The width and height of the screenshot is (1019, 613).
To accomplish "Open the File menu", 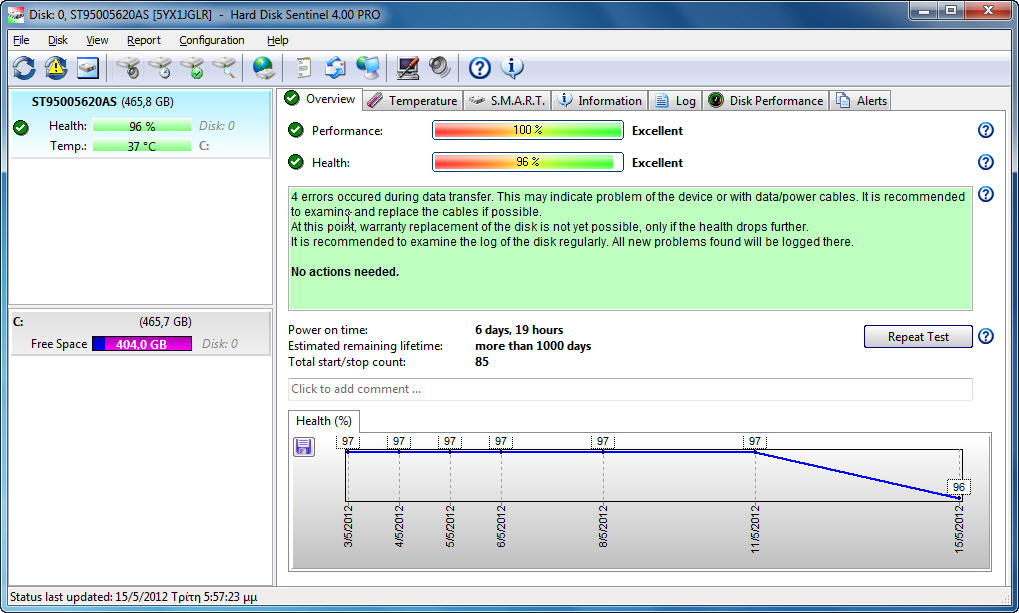I will pos(21,40).
